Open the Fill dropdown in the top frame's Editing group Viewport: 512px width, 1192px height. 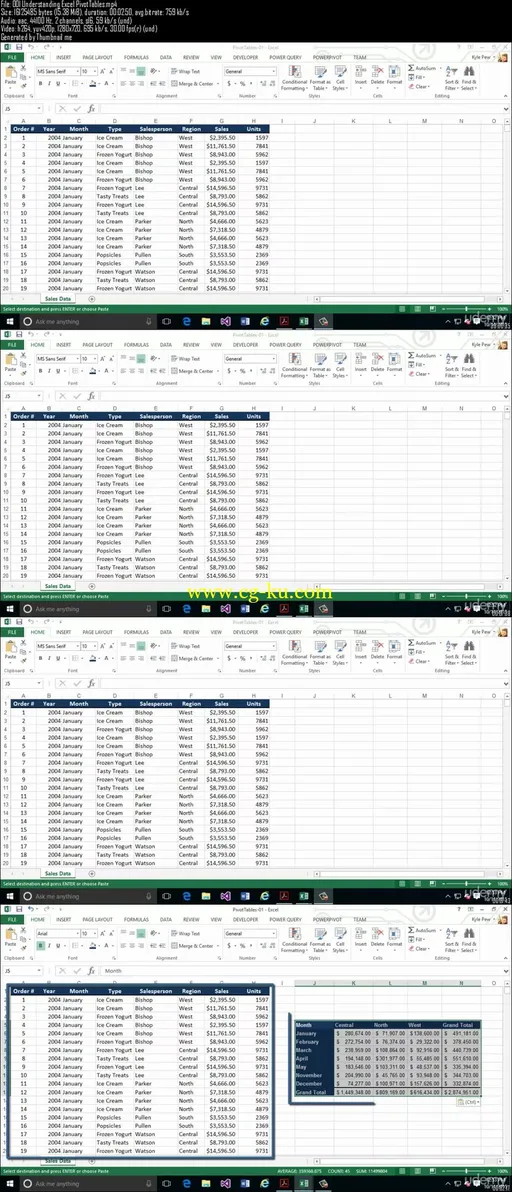pos(424,77)
